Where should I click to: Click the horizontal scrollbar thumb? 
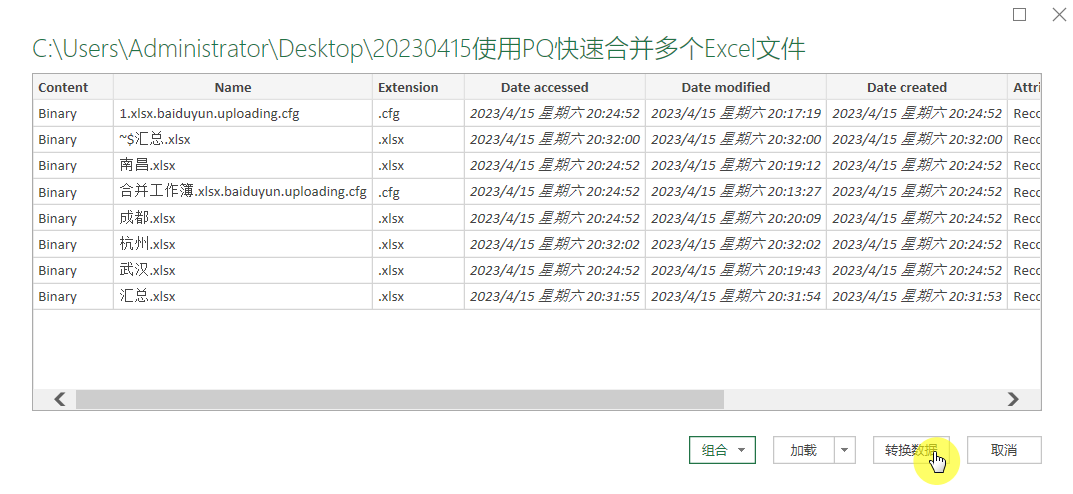tap(400, 399)
